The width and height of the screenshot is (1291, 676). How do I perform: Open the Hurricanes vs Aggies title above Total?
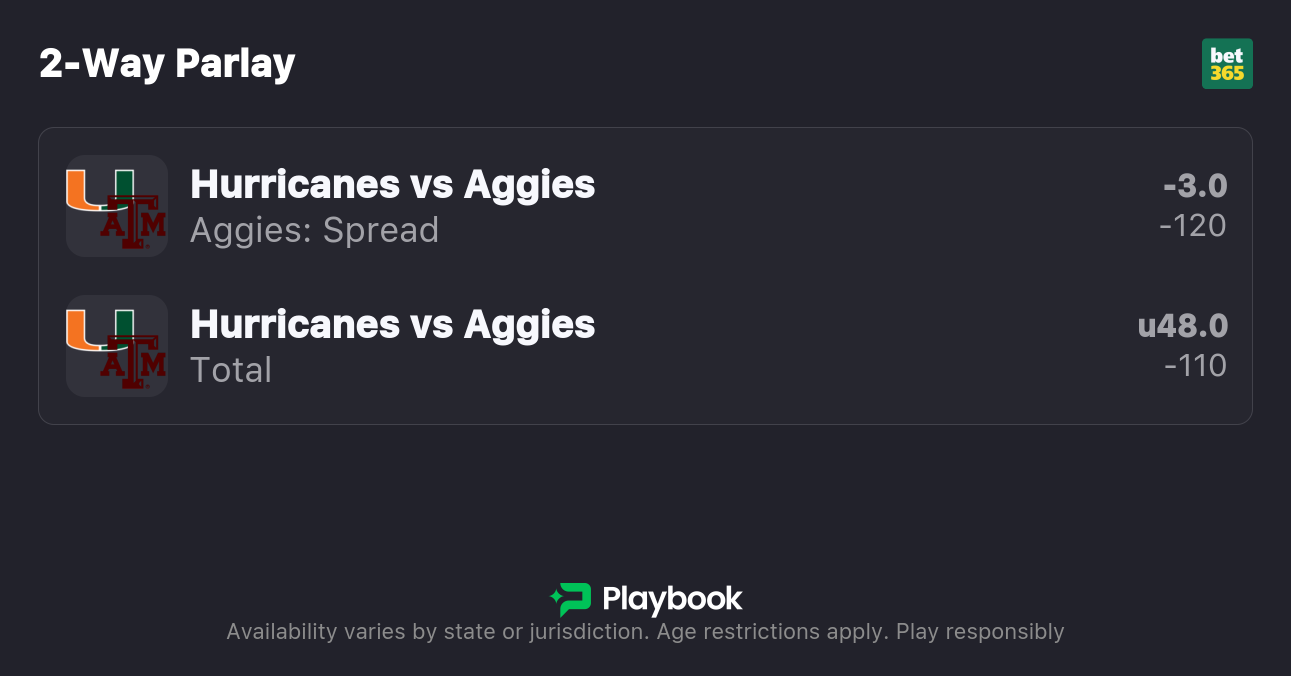(392, 324)
